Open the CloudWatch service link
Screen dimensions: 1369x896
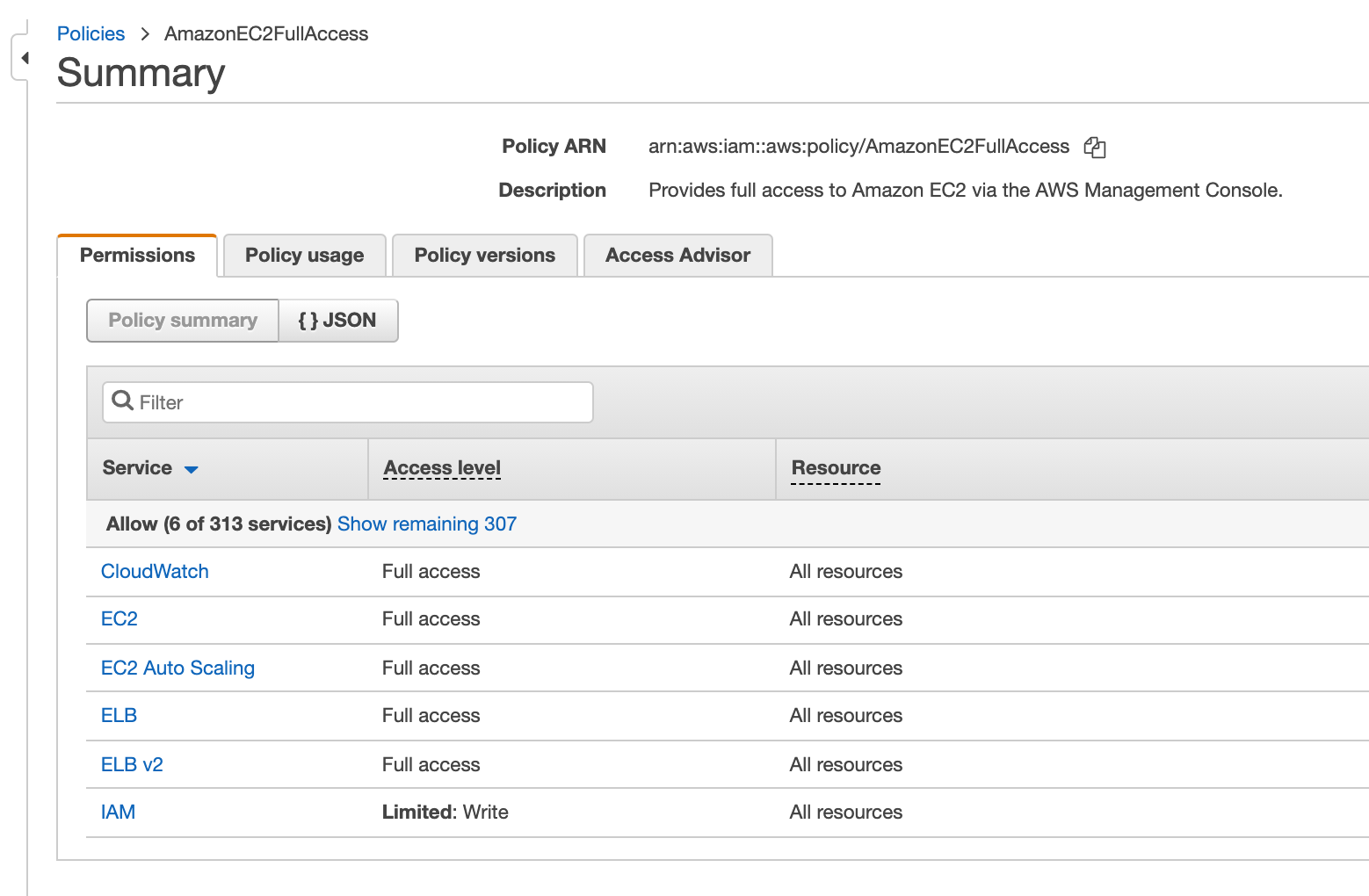tap(155, 571)
